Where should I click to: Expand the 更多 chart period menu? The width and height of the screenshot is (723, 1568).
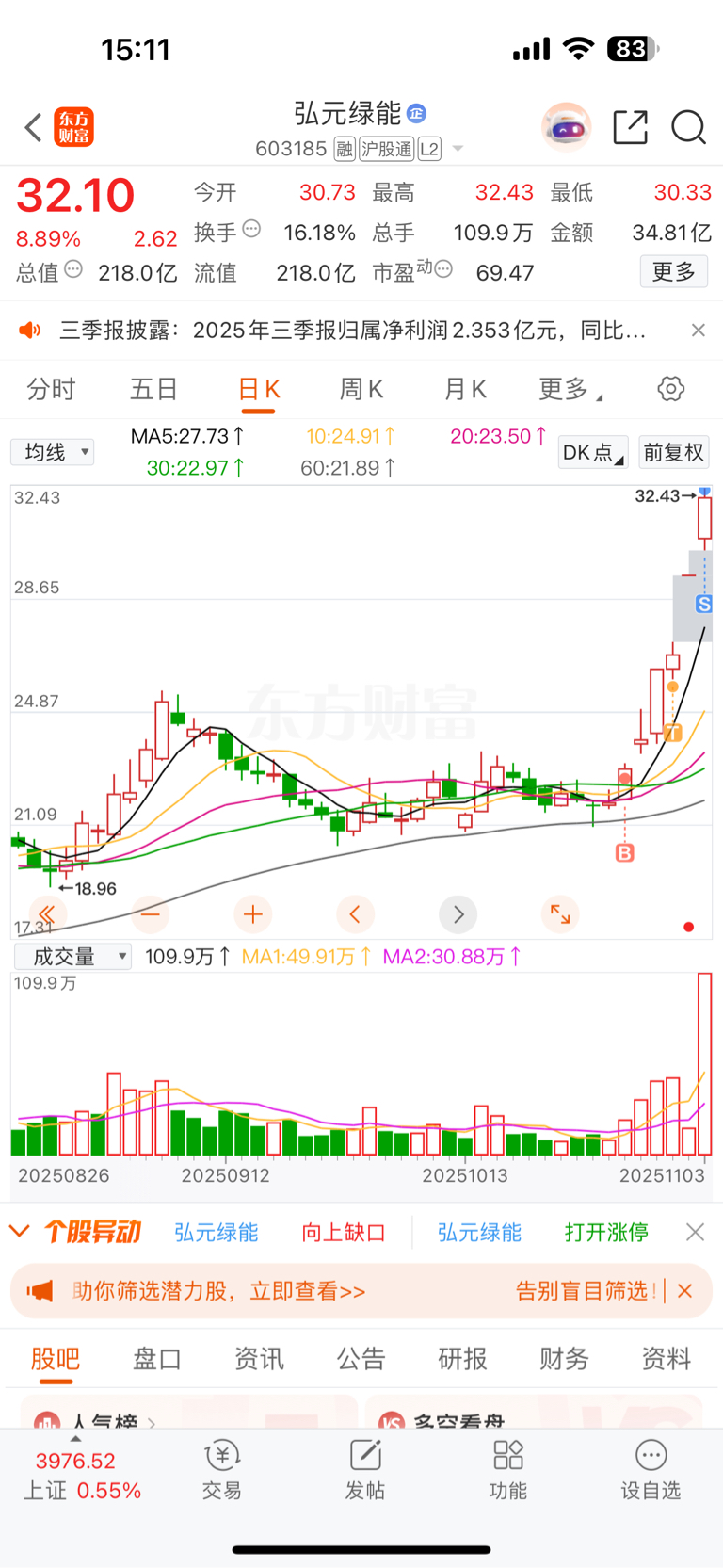[x=570, y=389]
